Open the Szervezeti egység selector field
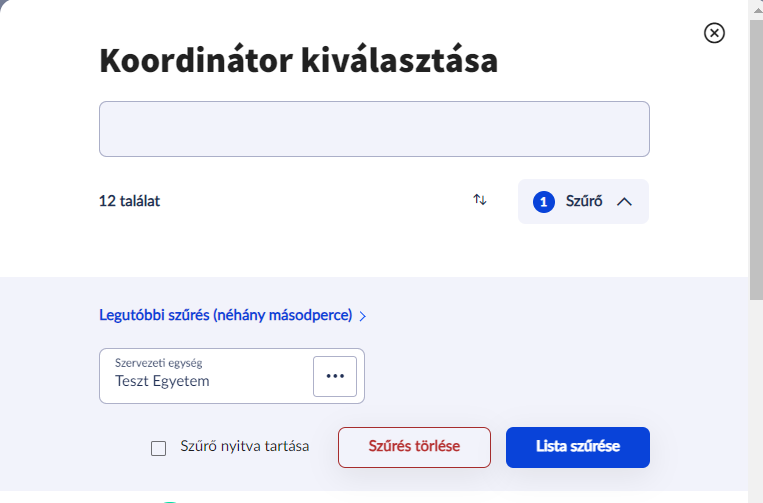The height and width of the screenshot is (503, 763). [x=205, y=376]
